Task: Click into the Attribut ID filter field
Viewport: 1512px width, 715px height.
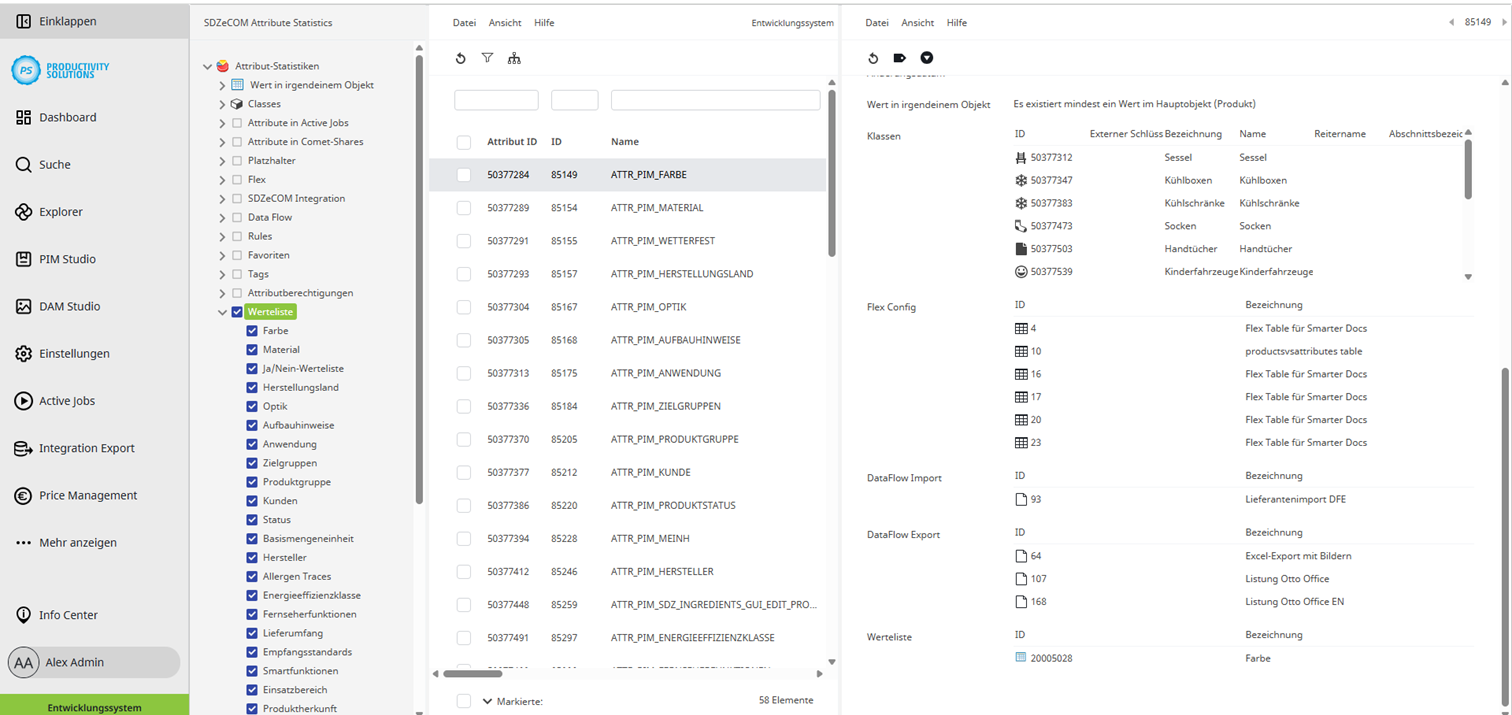Action: (497, 100)
